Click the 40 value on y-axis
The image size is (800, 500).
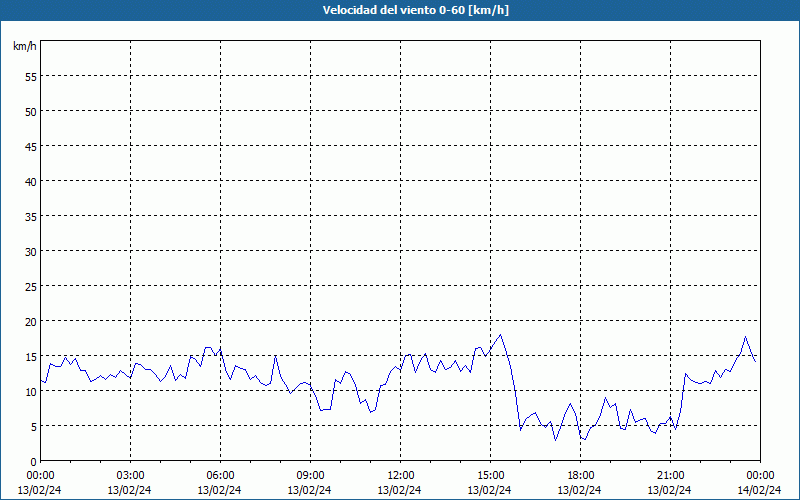coord(31,182)
